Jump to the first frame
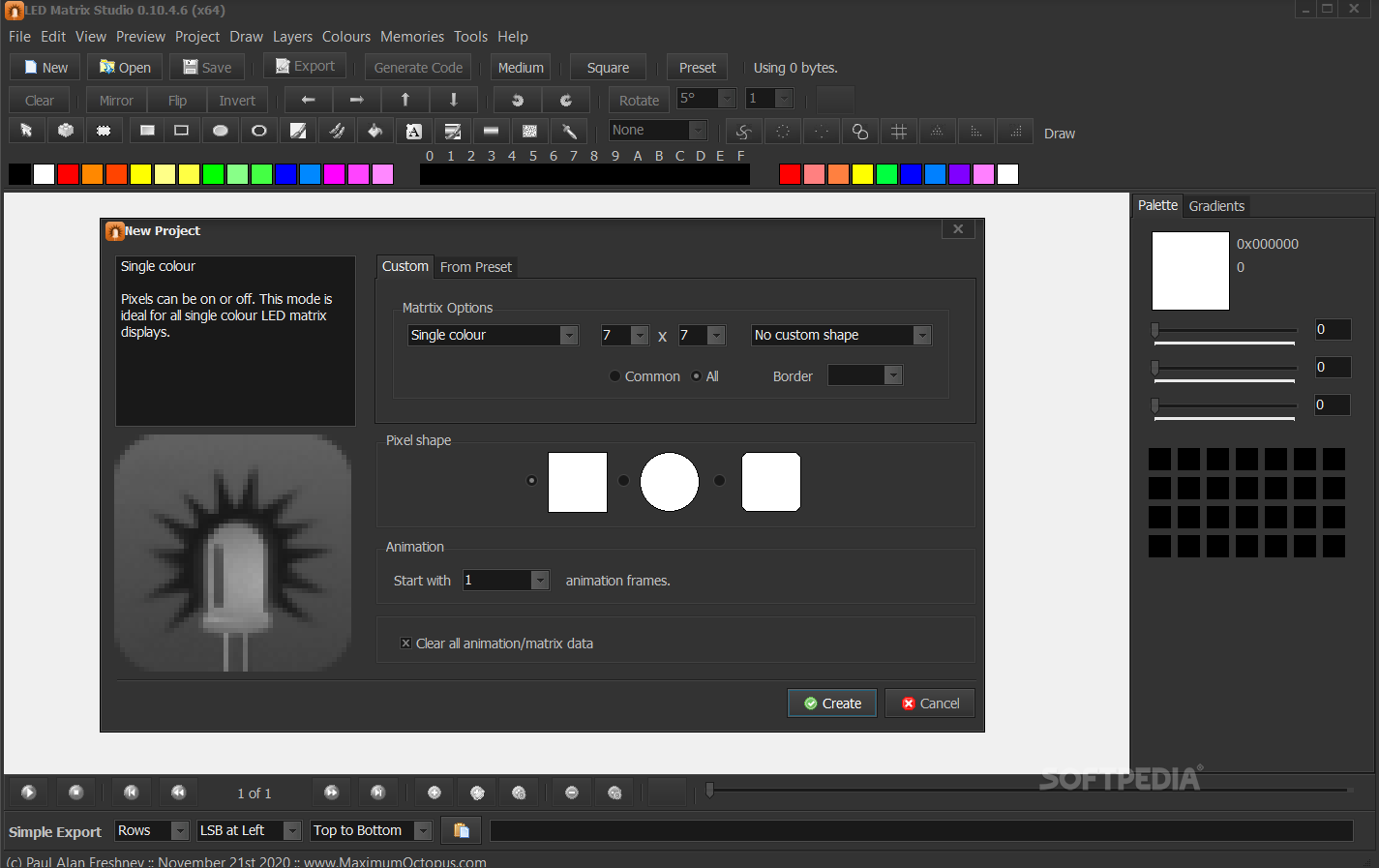 [x=132, y=793]
